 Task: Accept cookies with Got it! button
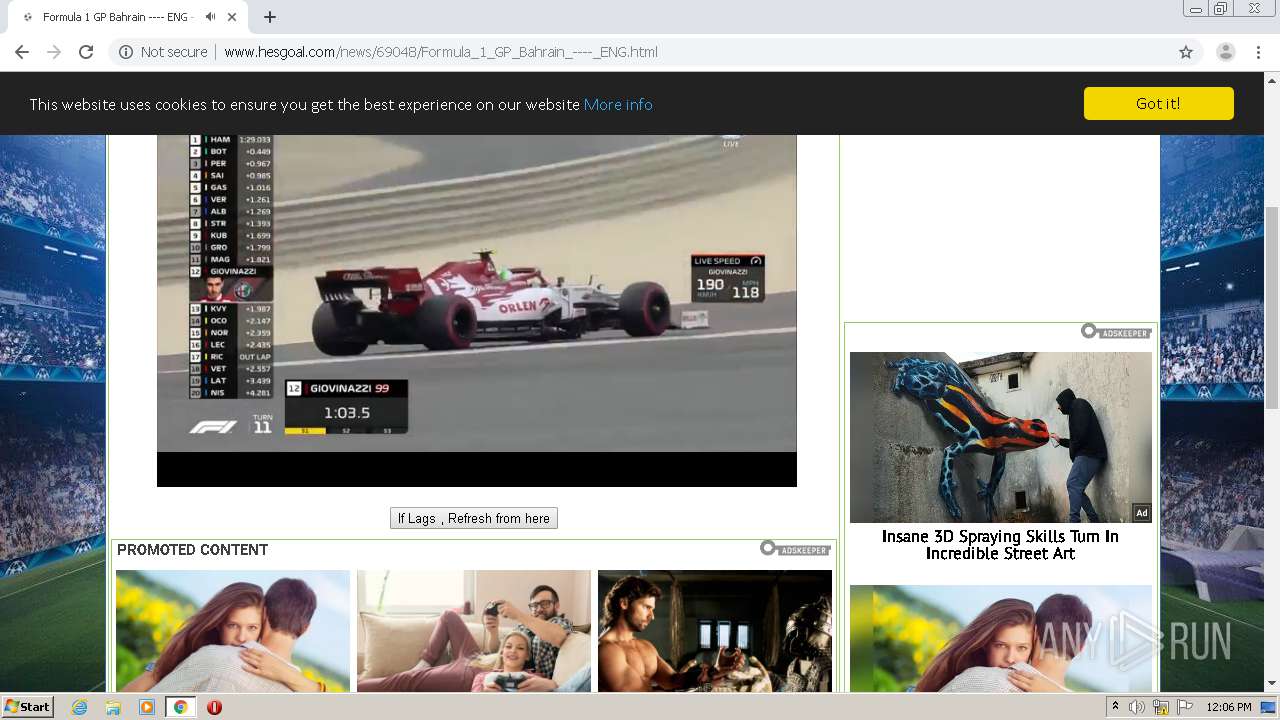tap(1158, 103)
